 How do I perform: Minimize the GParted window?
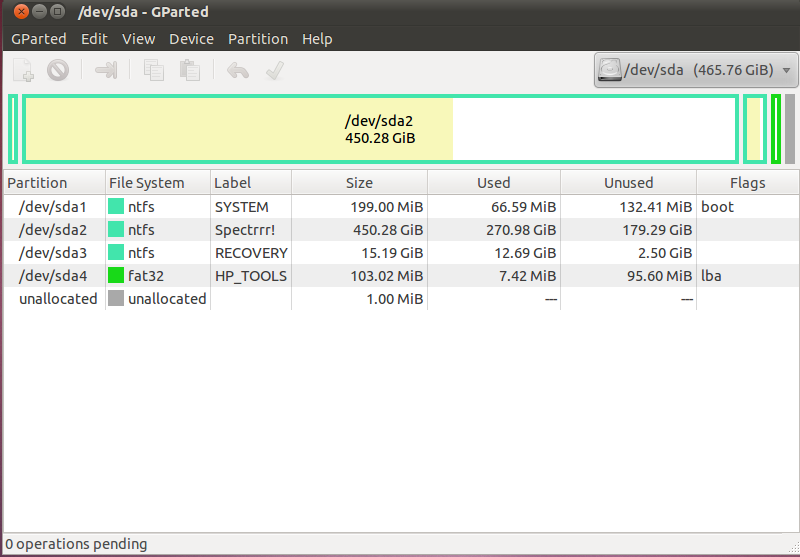coord(40,11)
